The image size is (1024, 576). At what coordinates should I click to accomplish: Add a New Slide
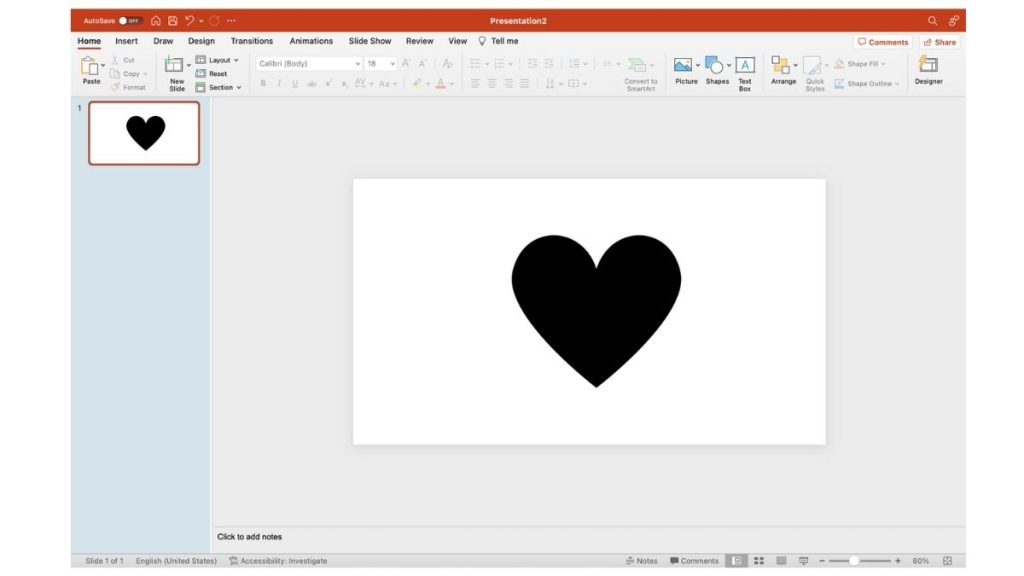coord(174,73)
